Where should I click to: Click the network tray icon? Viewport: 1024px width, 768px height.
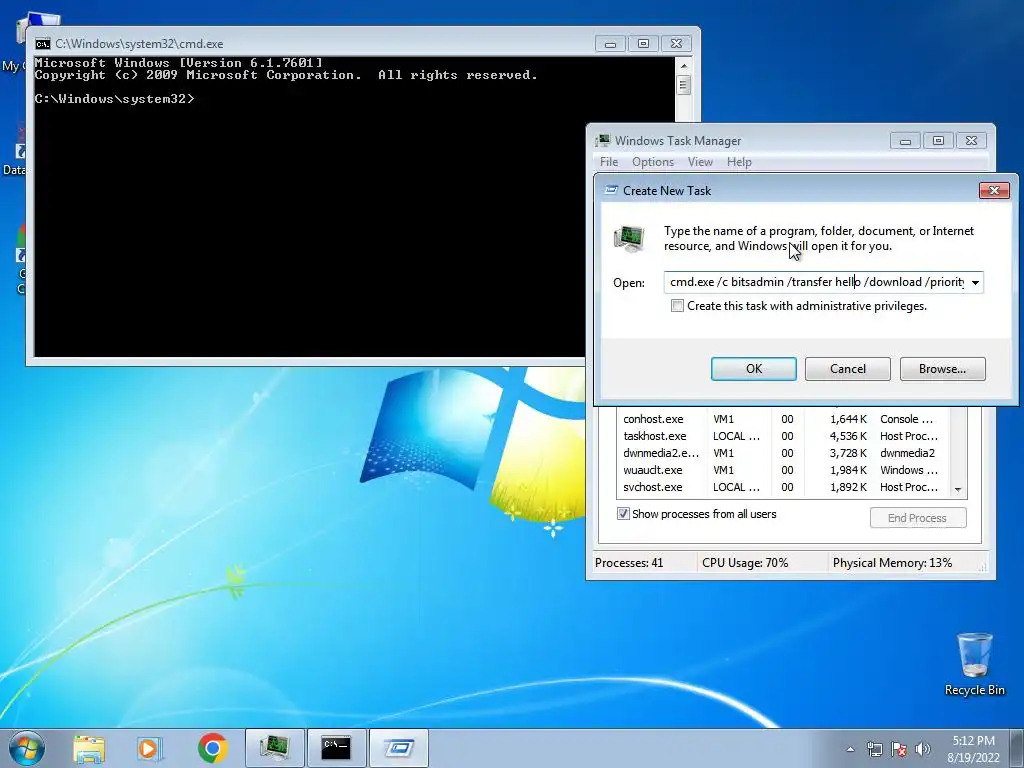point(874,749)
